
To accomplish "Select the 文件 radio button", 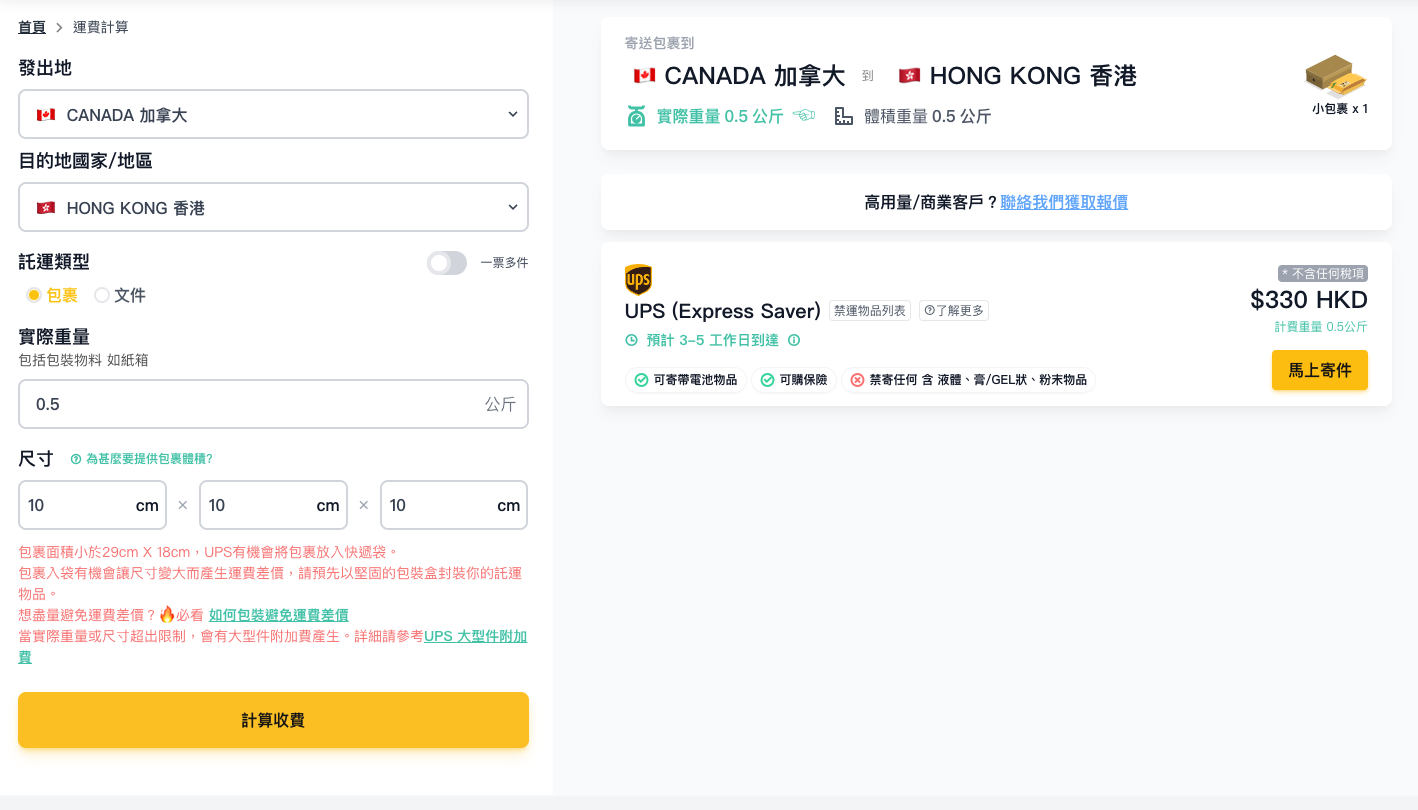I will pos(102,295).
